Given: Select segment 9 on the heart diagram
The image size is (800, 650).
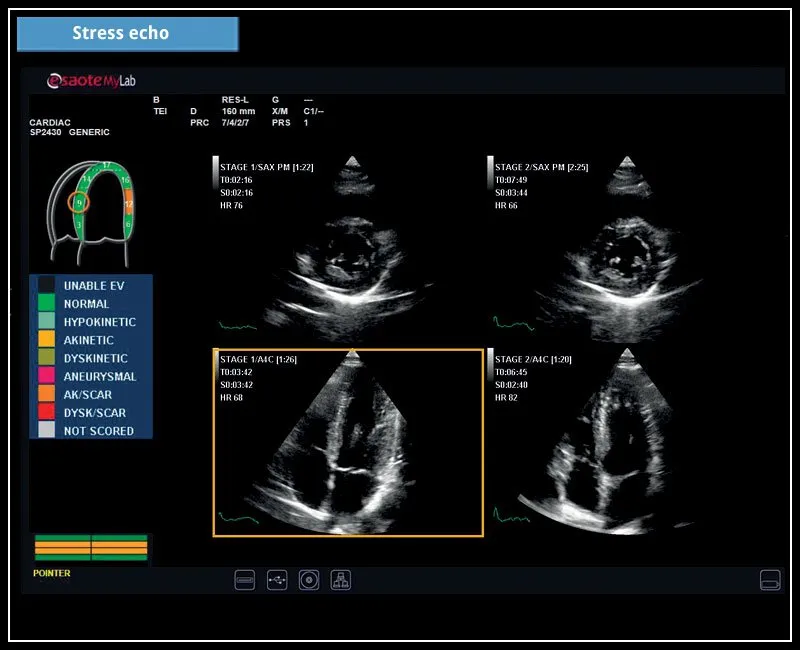Looking at the screenshot, I should click(x=79, y=202).
